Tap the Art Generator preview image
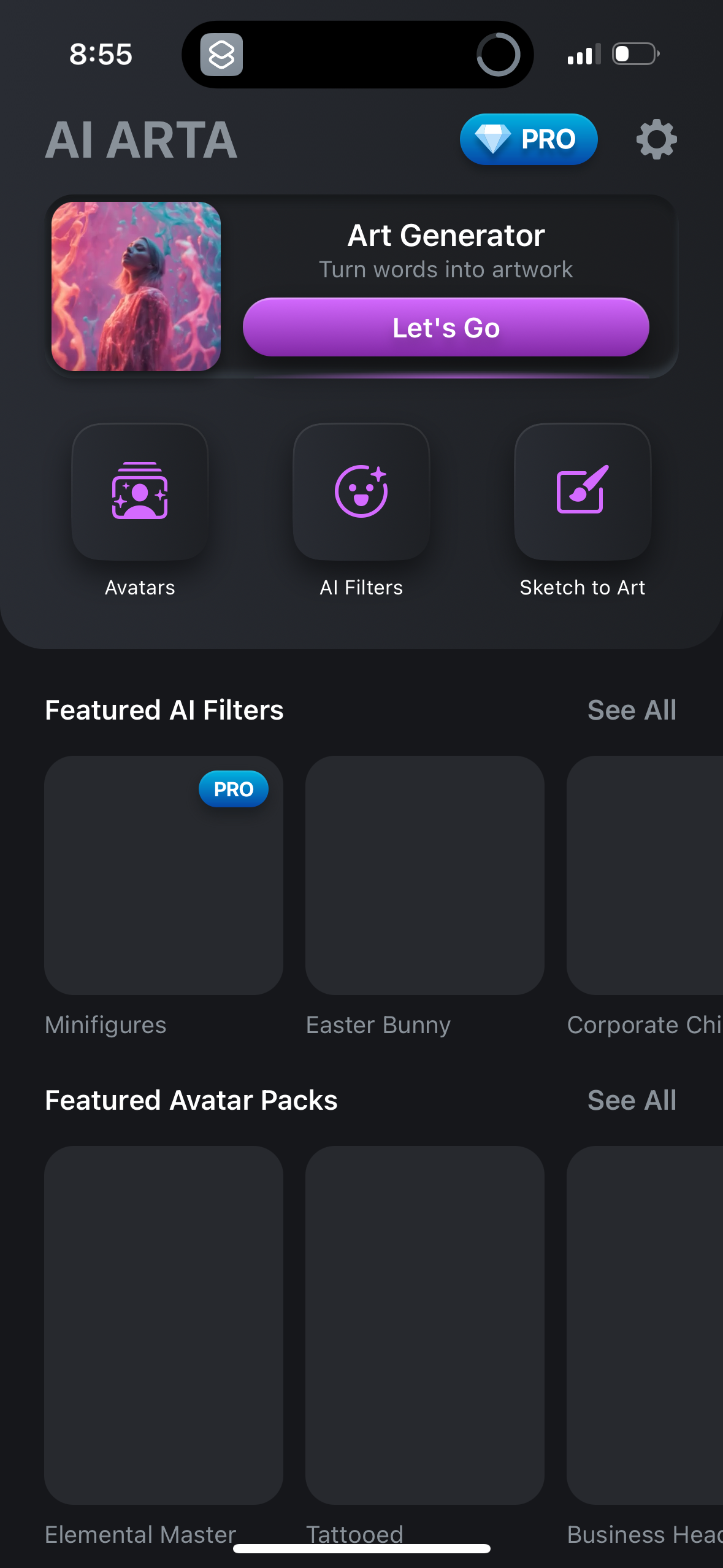The width and height of the screenshot is (723, 1568). [x=137, y=286]
